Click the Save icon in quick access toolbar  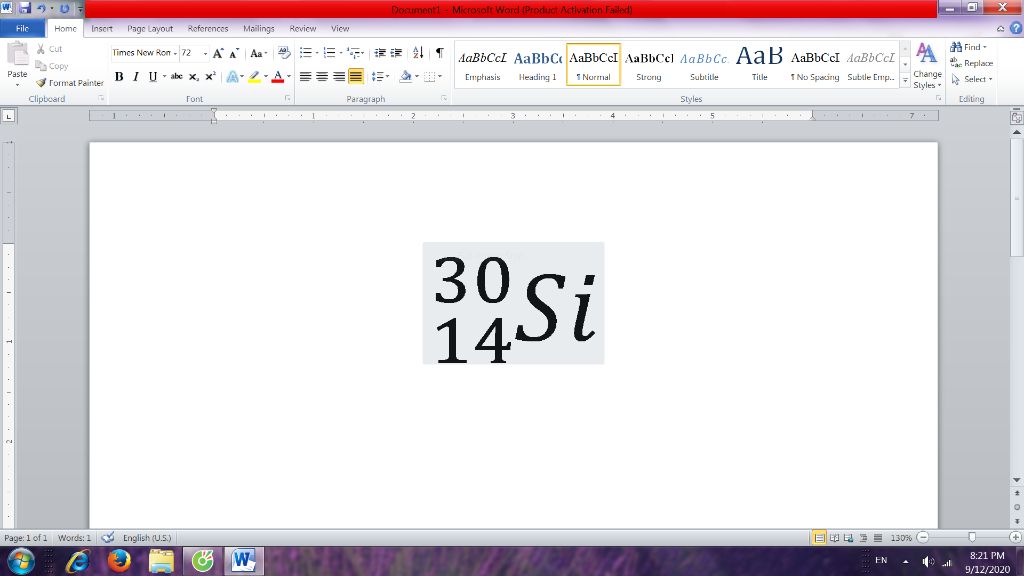pos(25,8)
